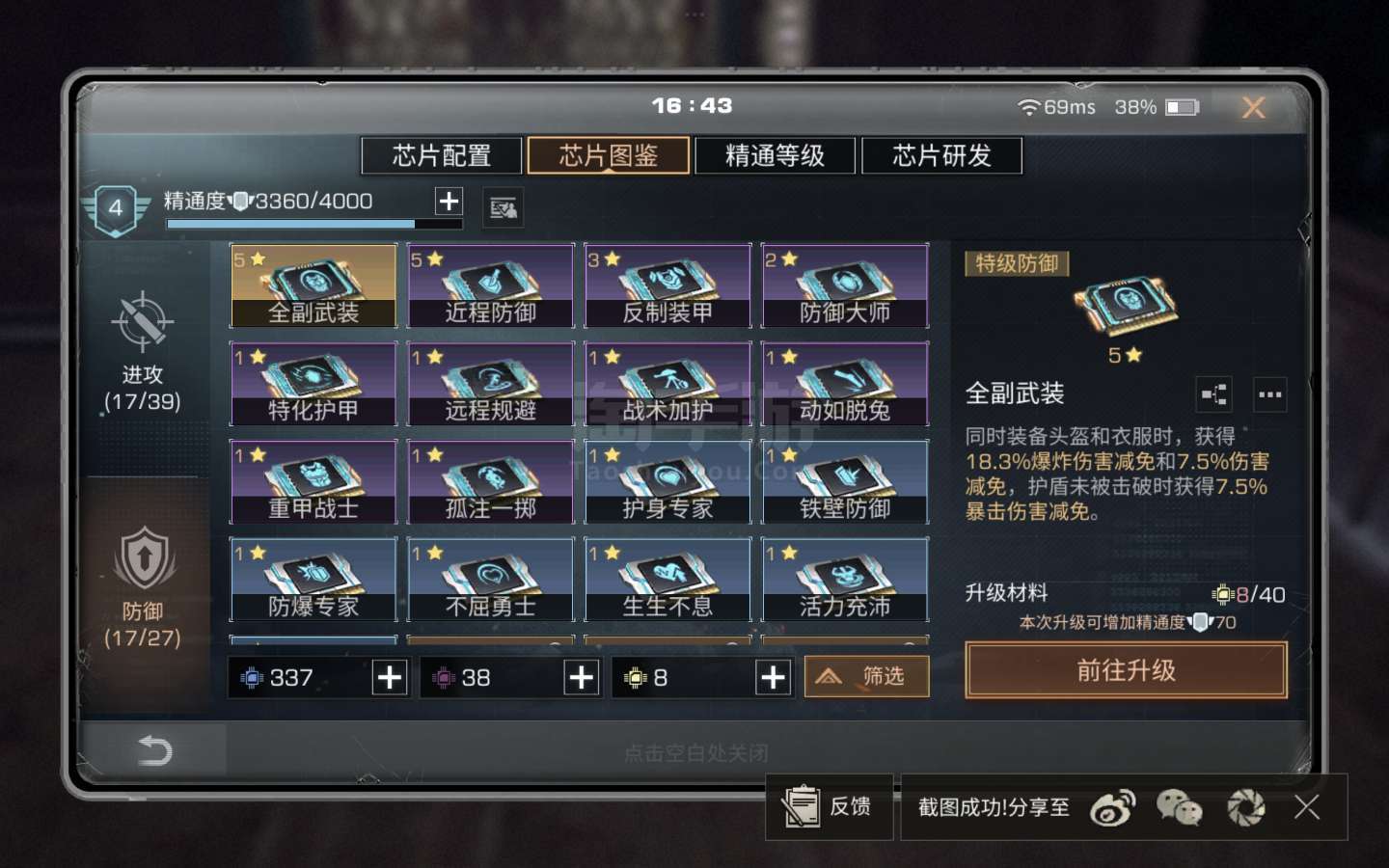Add mastery points with plus button
Screen dimensions: 1389x868
pyautogui.click(x=449, y=201)
